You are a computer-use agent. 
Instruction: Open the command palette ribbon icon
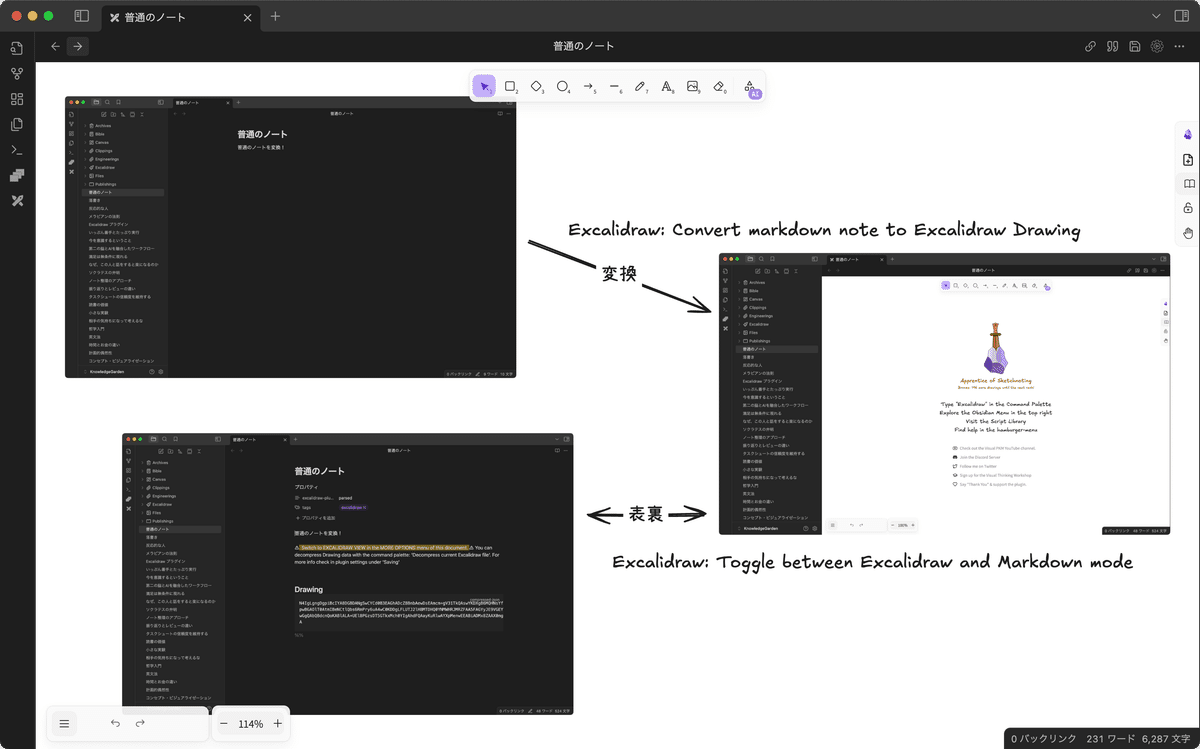pyautogui.click(x=17, y=150)
